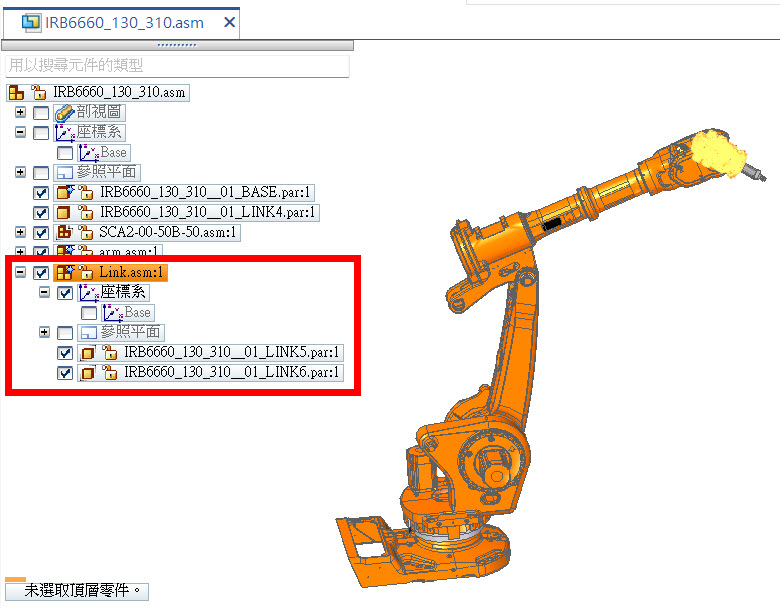Viewport: 780px width, 608px height.
Task: Click the IRB6660_130_310.asm tab
Action: point(121,22)
